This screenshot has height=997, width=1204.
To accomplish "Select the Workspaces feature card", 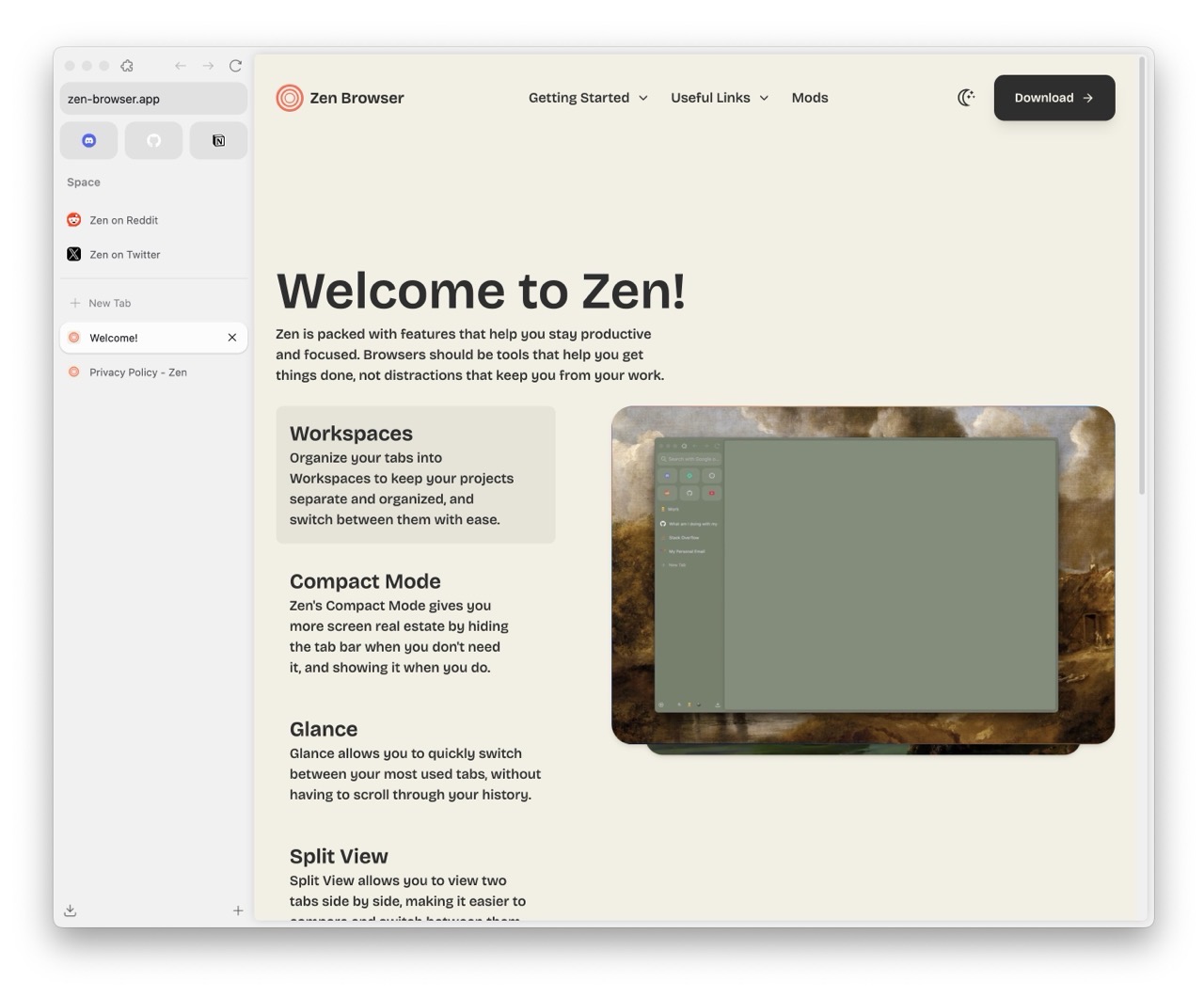I will [416, 475].
